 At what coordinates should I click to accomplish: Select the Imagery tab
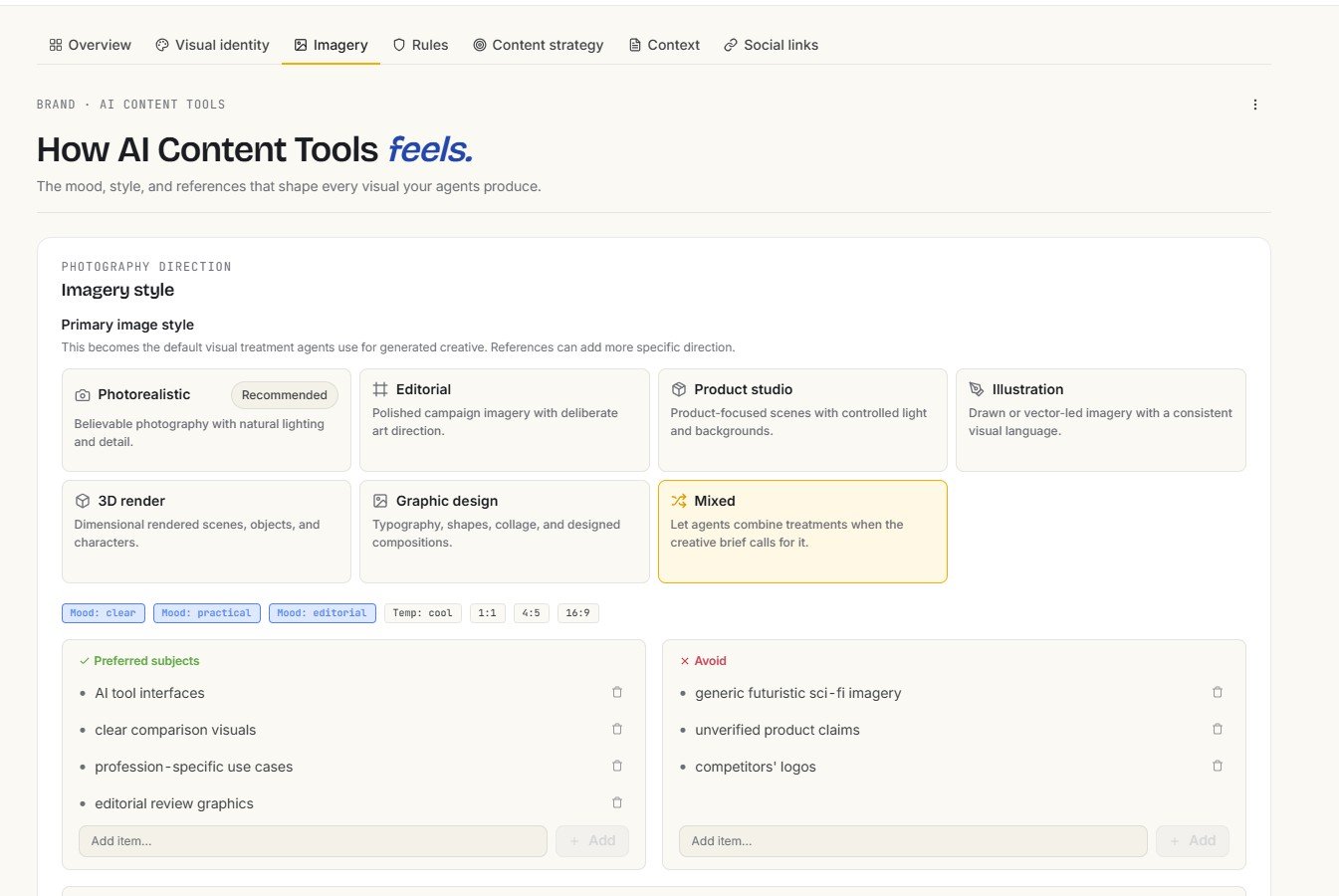331,45
